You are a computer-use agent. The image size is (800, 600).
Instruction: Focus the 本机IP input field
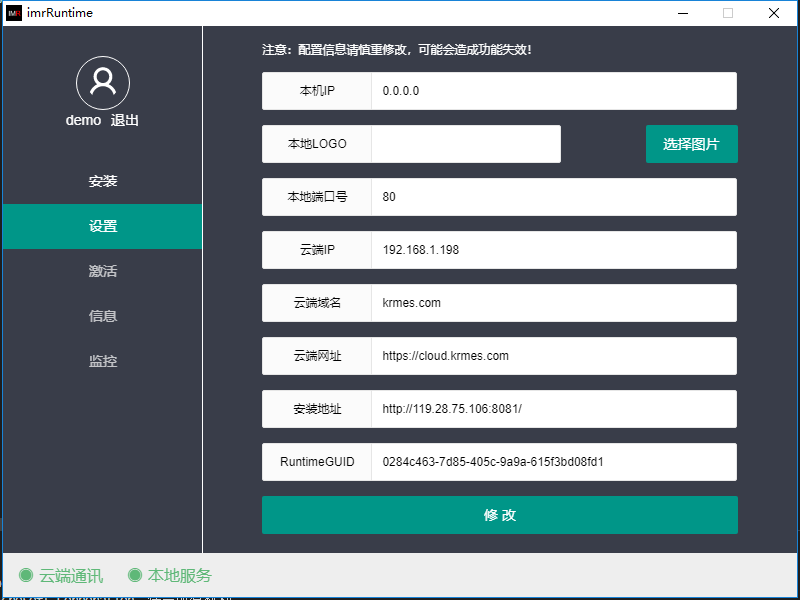click(553, 91)
